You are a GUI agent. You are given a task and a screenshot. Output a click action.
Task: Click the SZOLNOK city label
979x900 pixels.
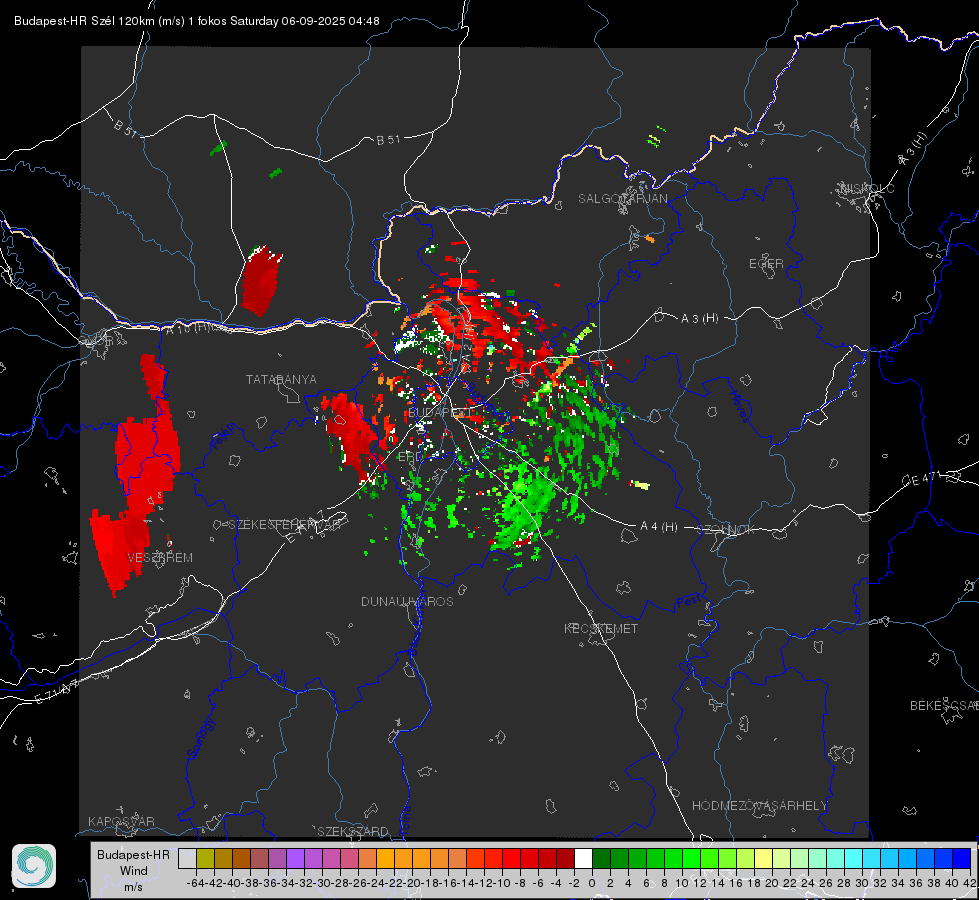coord(726,530)
